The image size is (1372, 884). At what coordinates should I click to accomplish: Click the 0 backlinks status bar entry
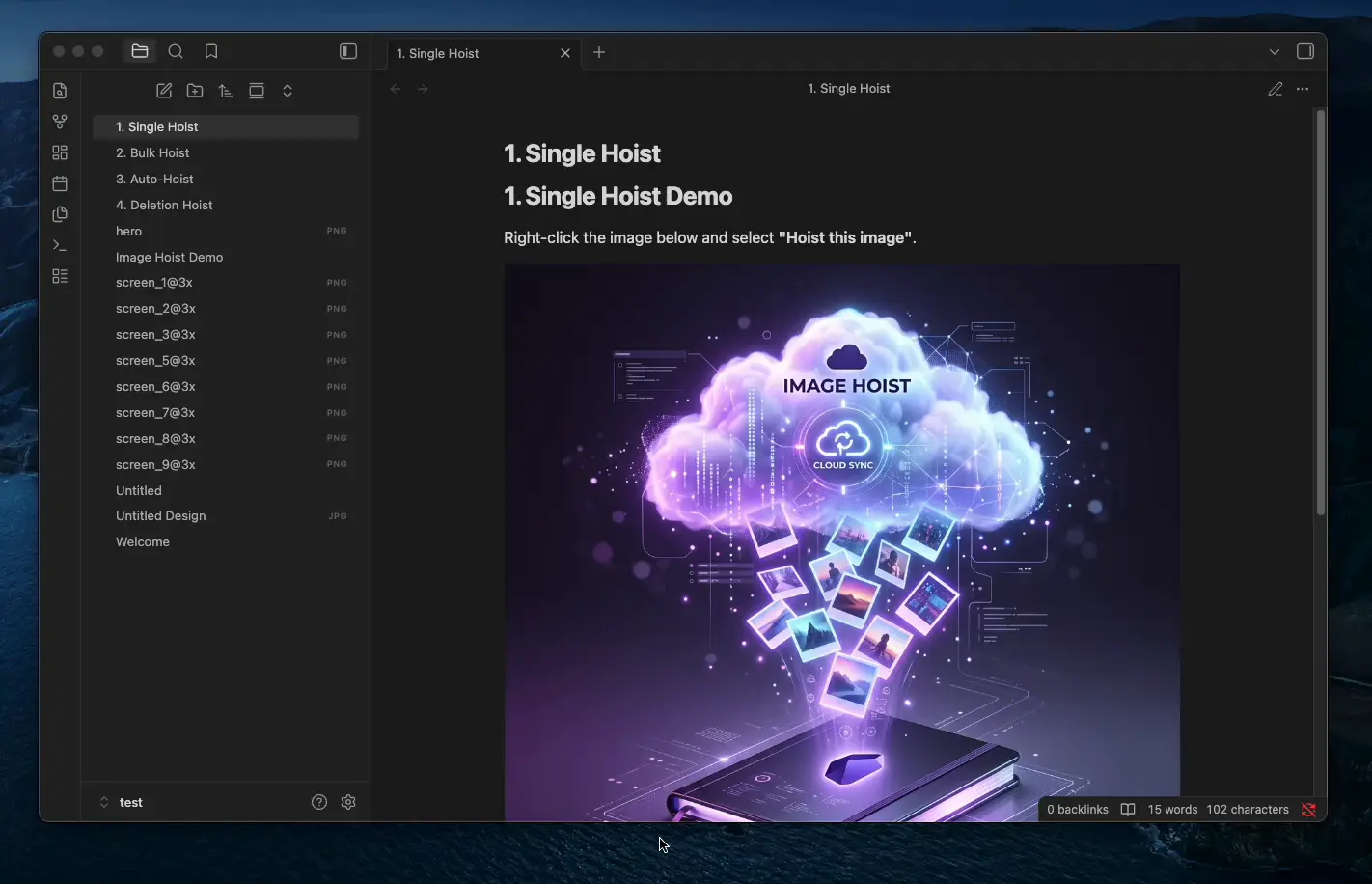pyautogui.click(x=1078, y=810)
